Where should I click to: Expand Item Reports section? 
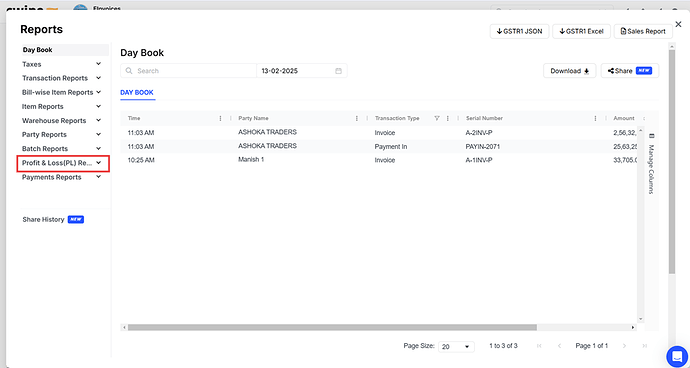(x=62, y=107)
